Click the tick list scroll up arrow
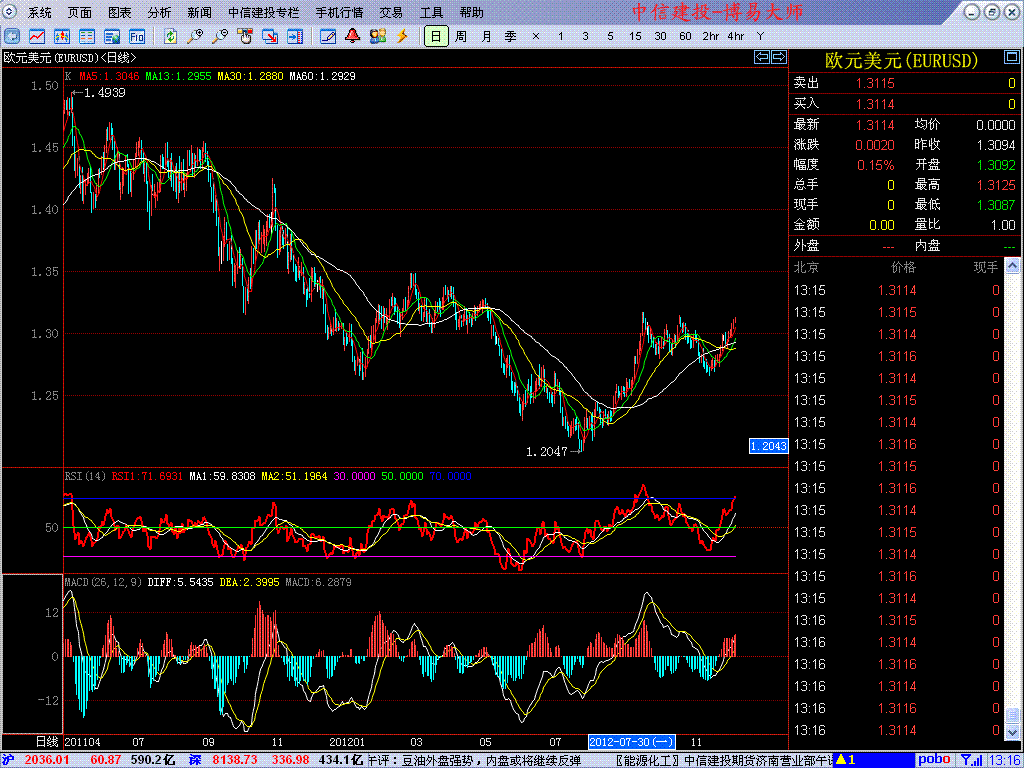This screenshot has height=768, width=1024. 1012,265
